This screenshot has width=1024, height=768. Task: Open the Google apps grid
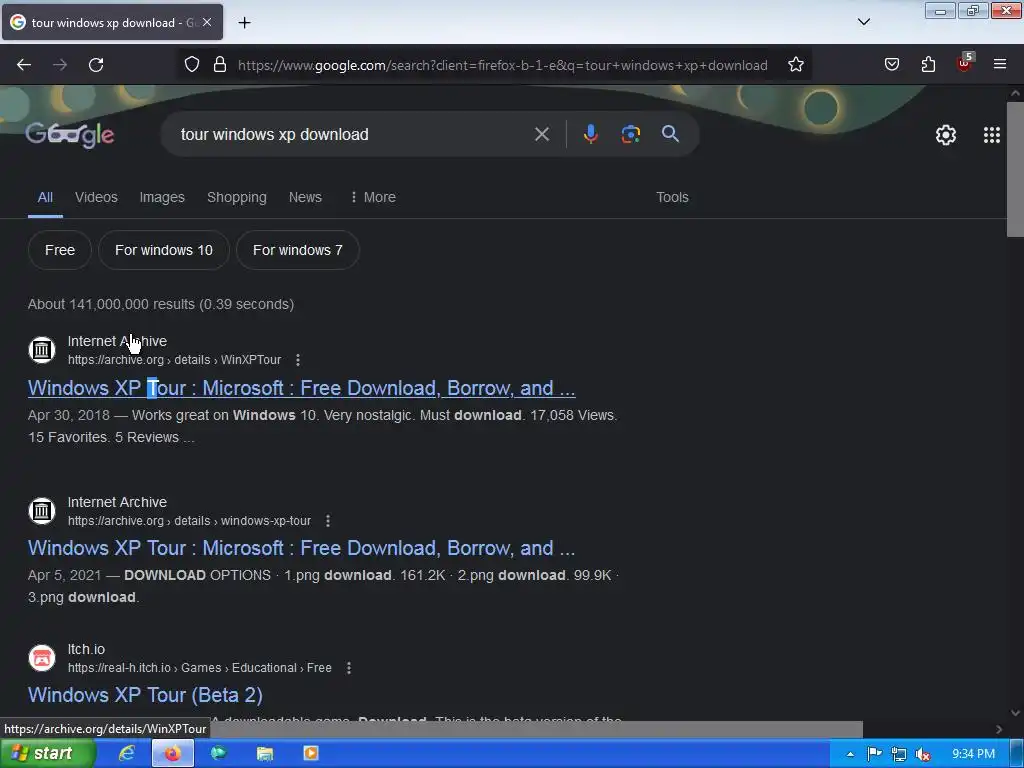click(x=991, y=135)
